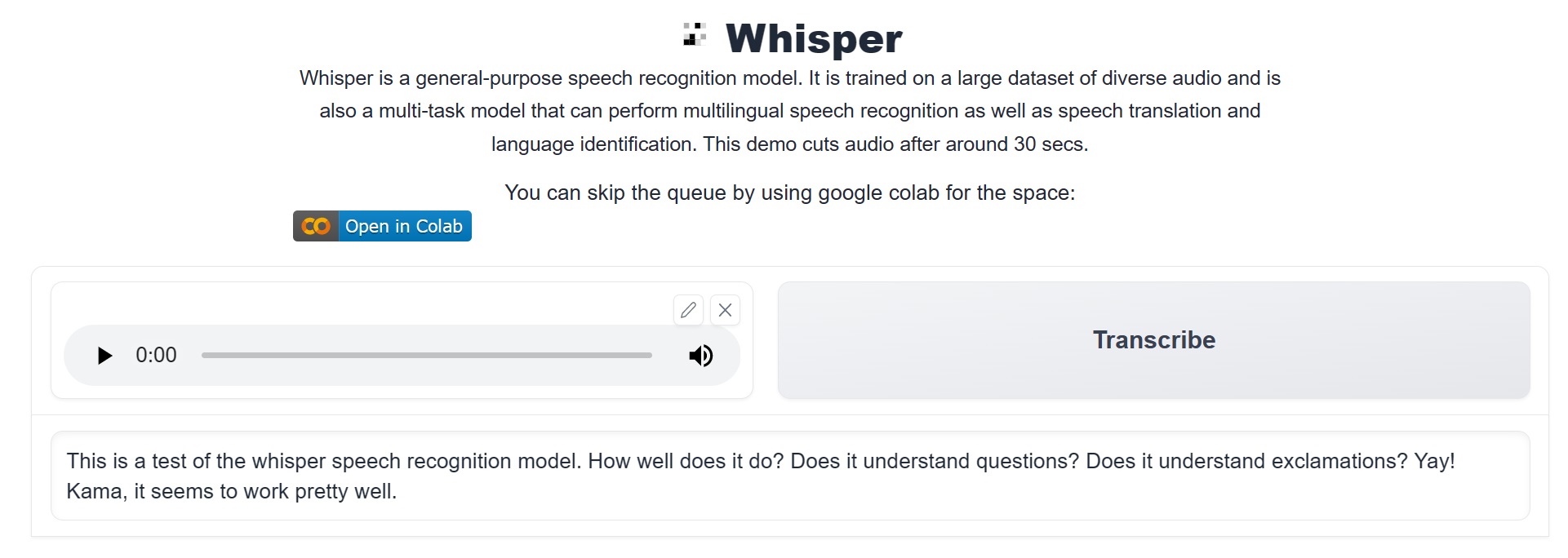The image size is (1568, 558).
Task: Click the 0:00 audio time label
Action: 156,356
